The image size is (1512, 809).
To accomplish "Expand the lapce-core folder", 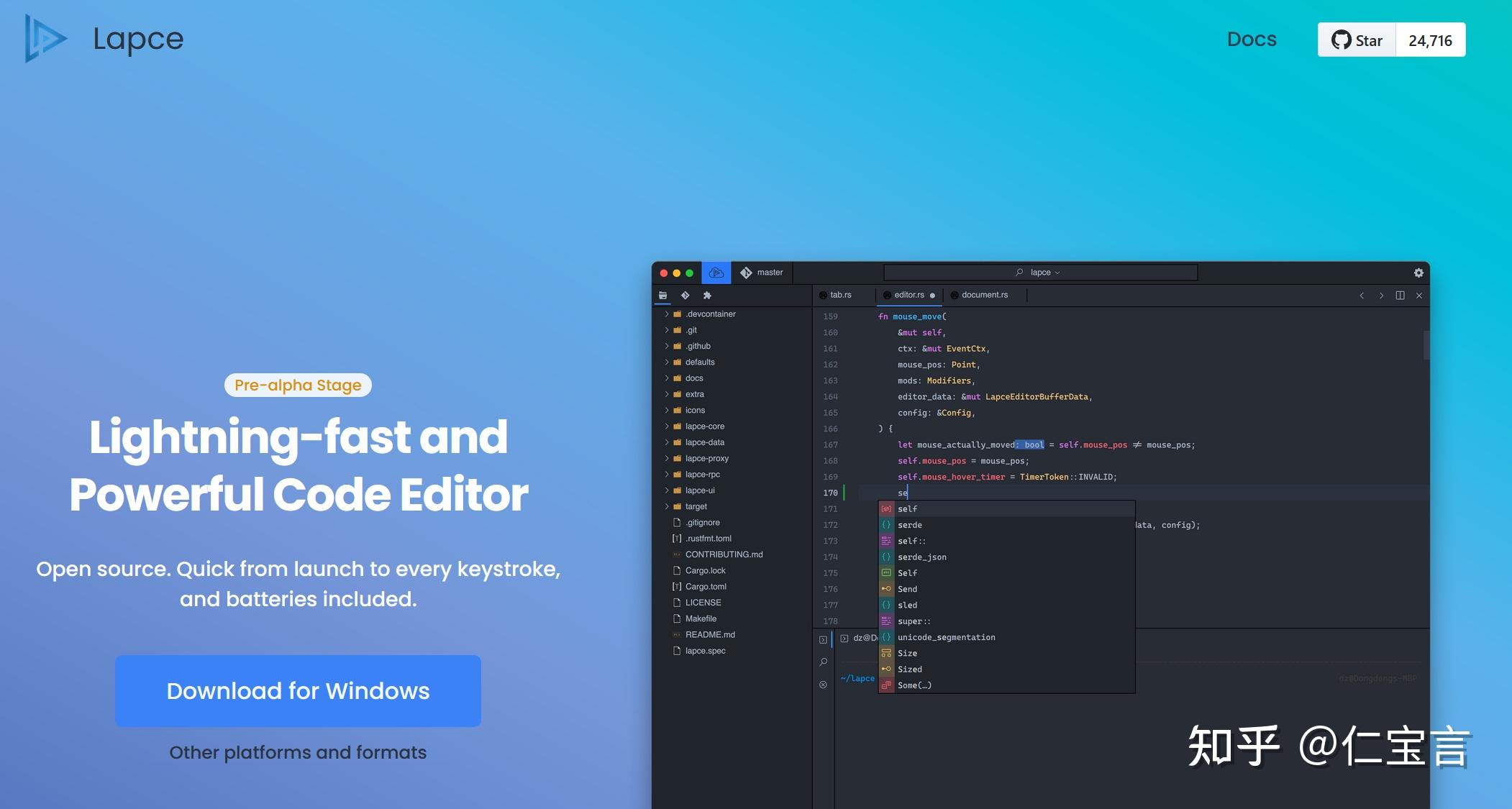I will 704,426.
